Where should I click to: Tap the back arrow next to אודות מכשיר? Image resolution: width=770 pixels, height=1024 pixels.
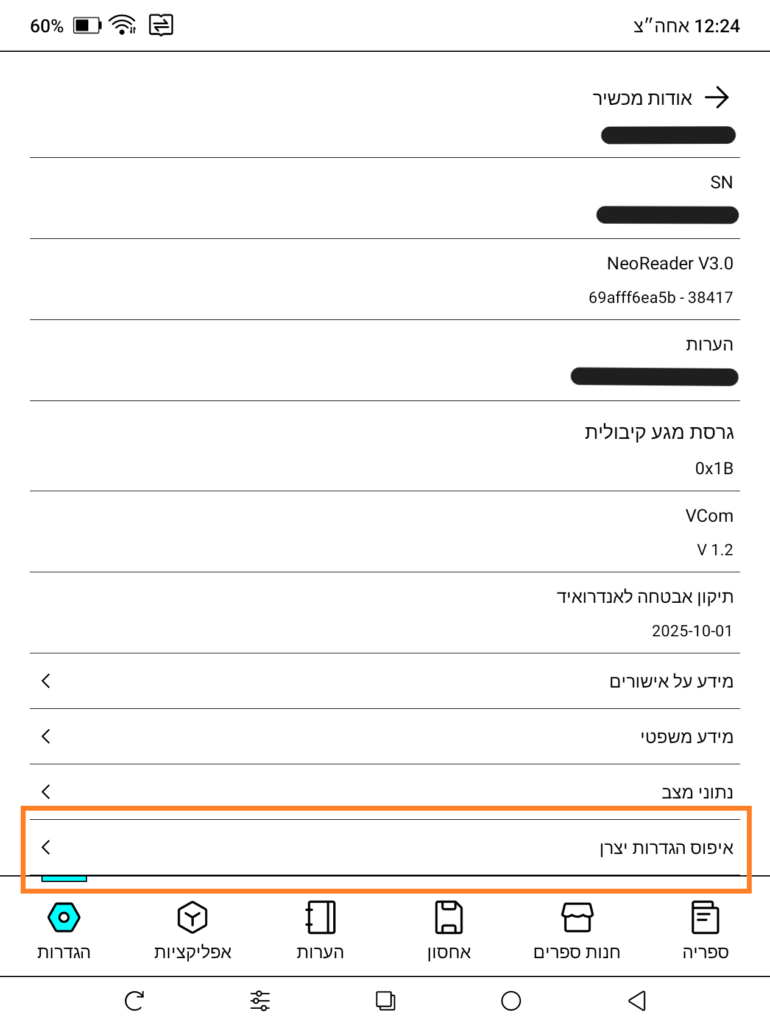(717, 97)
